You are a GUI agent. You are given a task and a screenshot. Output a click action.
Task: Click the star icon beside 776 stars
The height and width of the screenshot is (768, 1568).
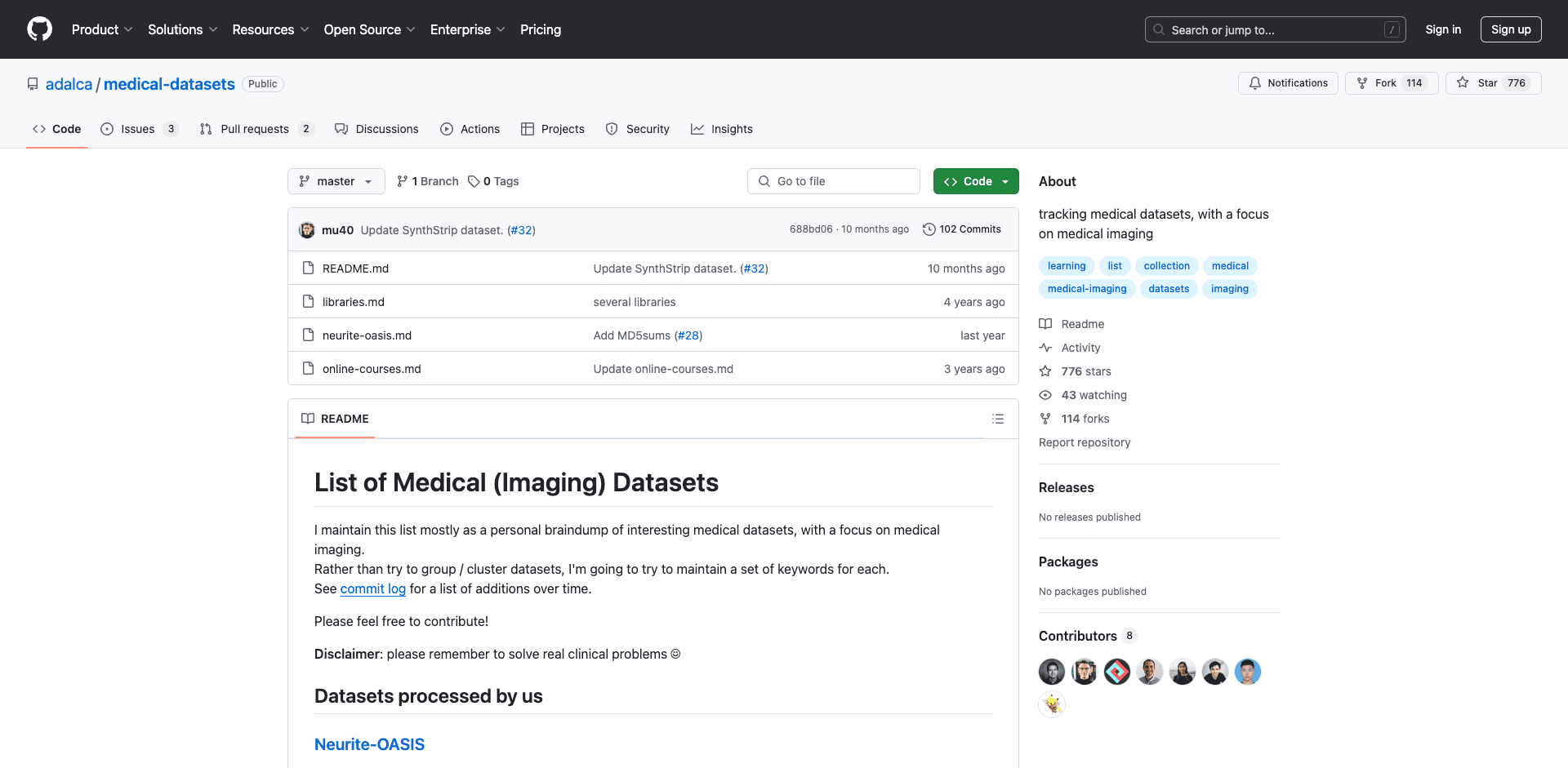click(1045, 371)
